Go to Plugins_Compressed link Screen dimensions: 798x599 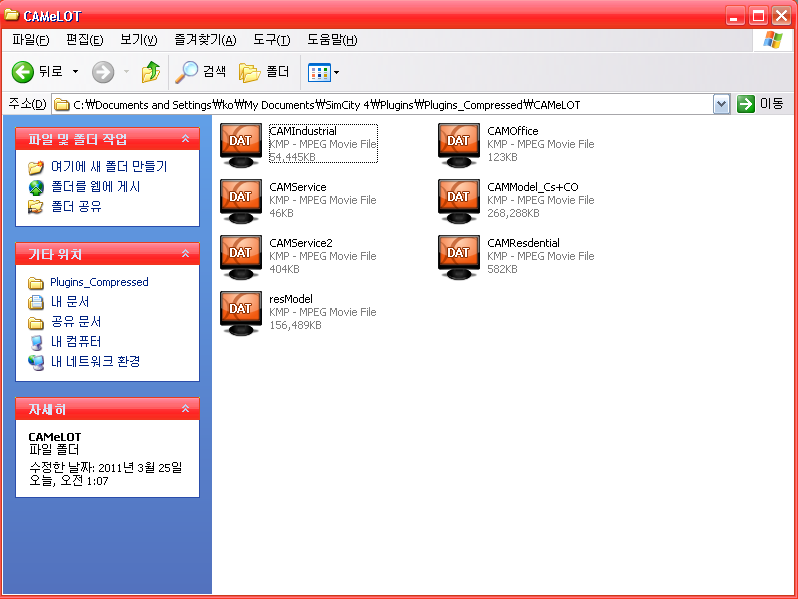[x=99, y=282]
